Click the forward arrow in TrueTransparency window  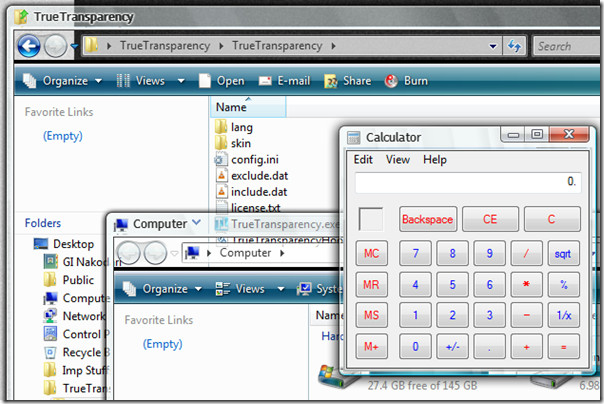tap(55, 46)
